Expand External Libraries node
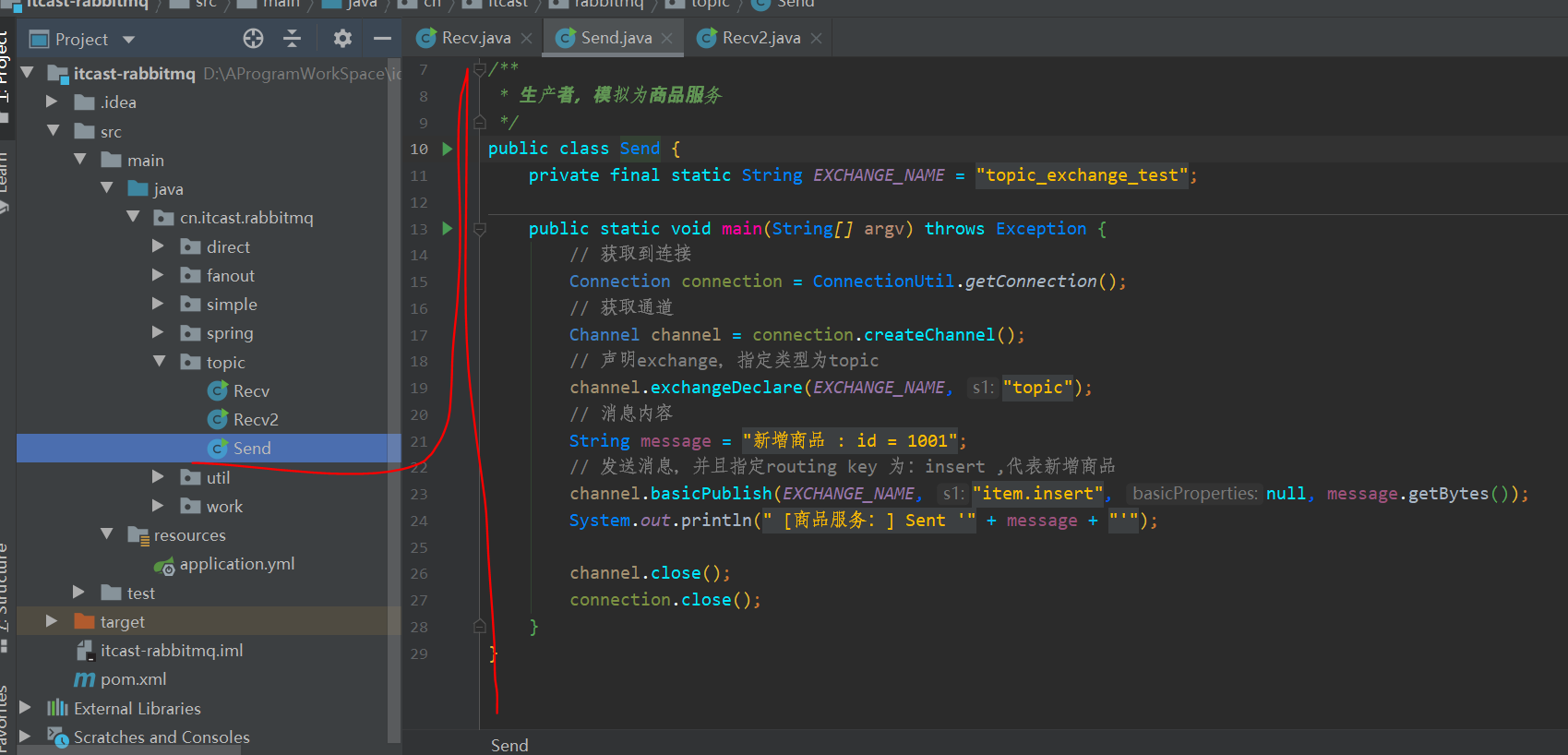 click(25, 708)
